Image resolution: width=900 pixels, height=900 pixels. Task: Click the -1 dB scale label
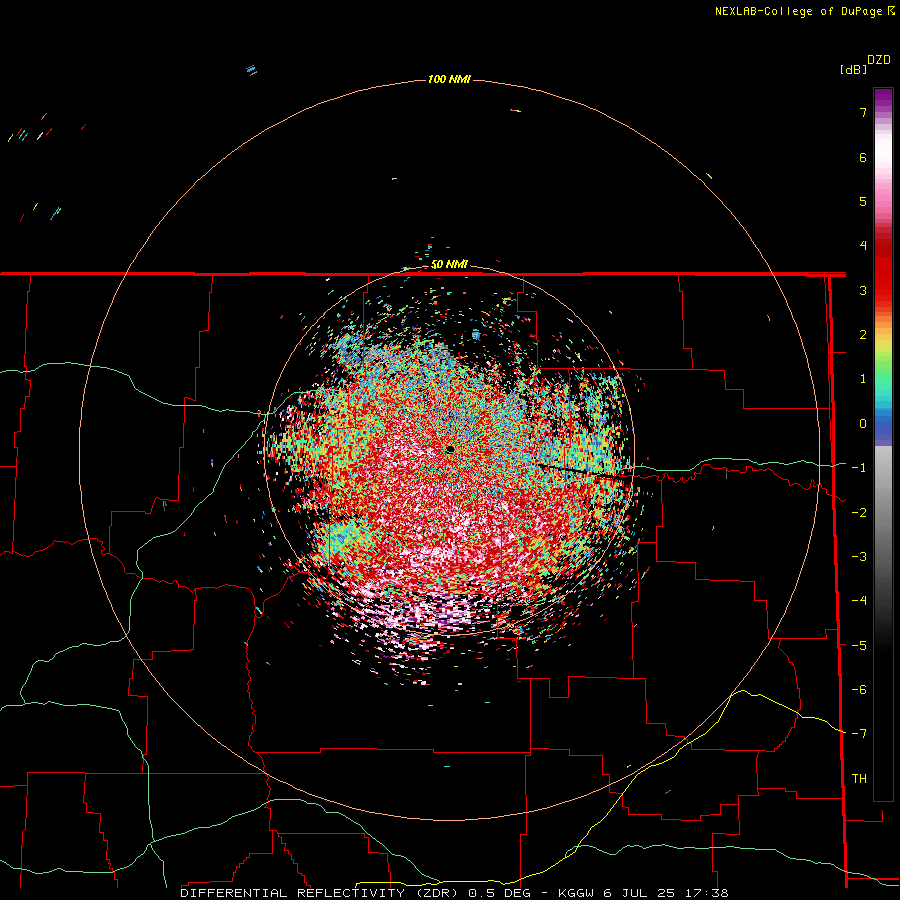click(x=859, y=468)
